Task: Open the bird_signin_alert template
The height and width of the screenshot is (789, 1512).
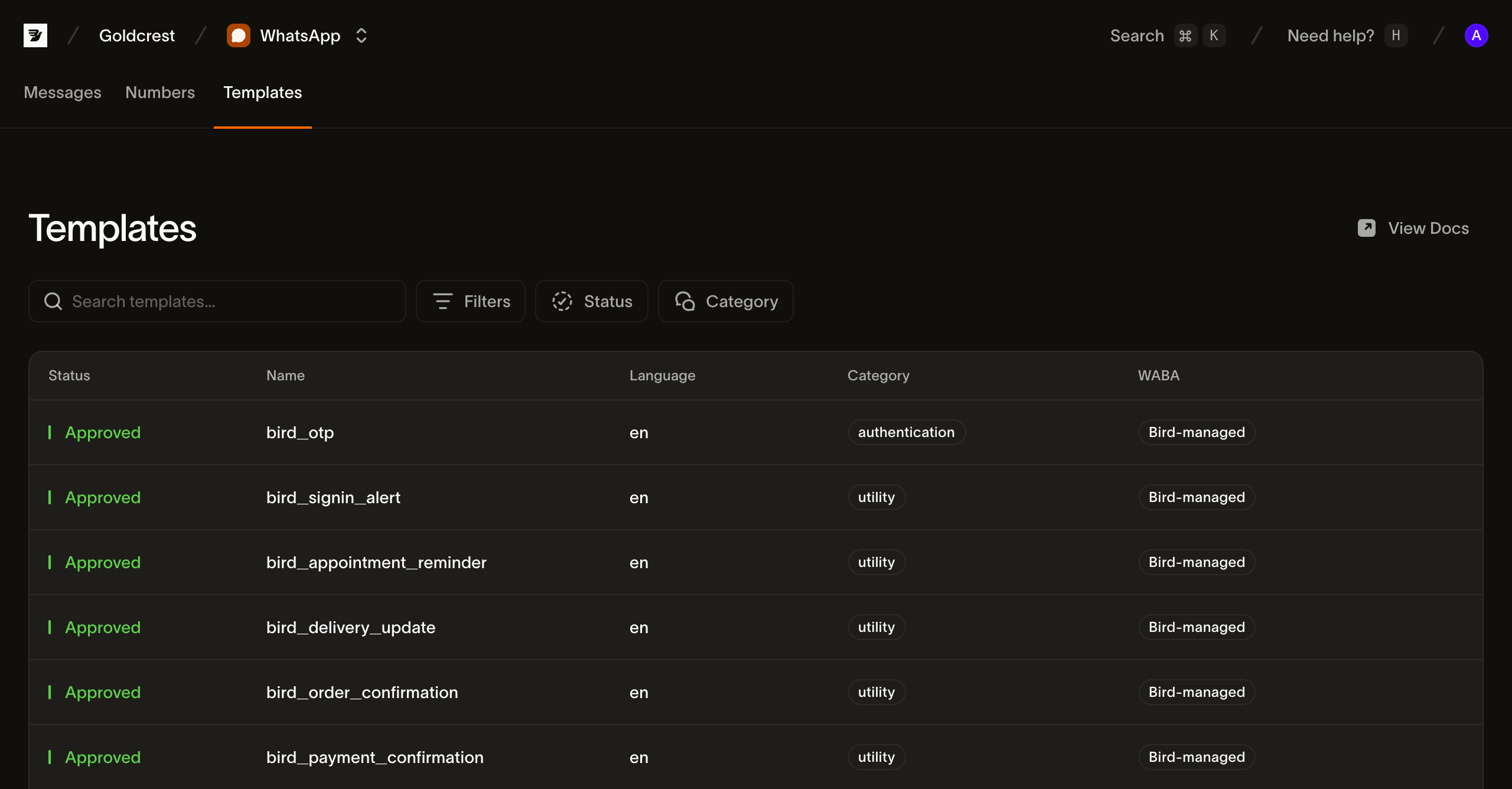Action: [x=333, y=497]
